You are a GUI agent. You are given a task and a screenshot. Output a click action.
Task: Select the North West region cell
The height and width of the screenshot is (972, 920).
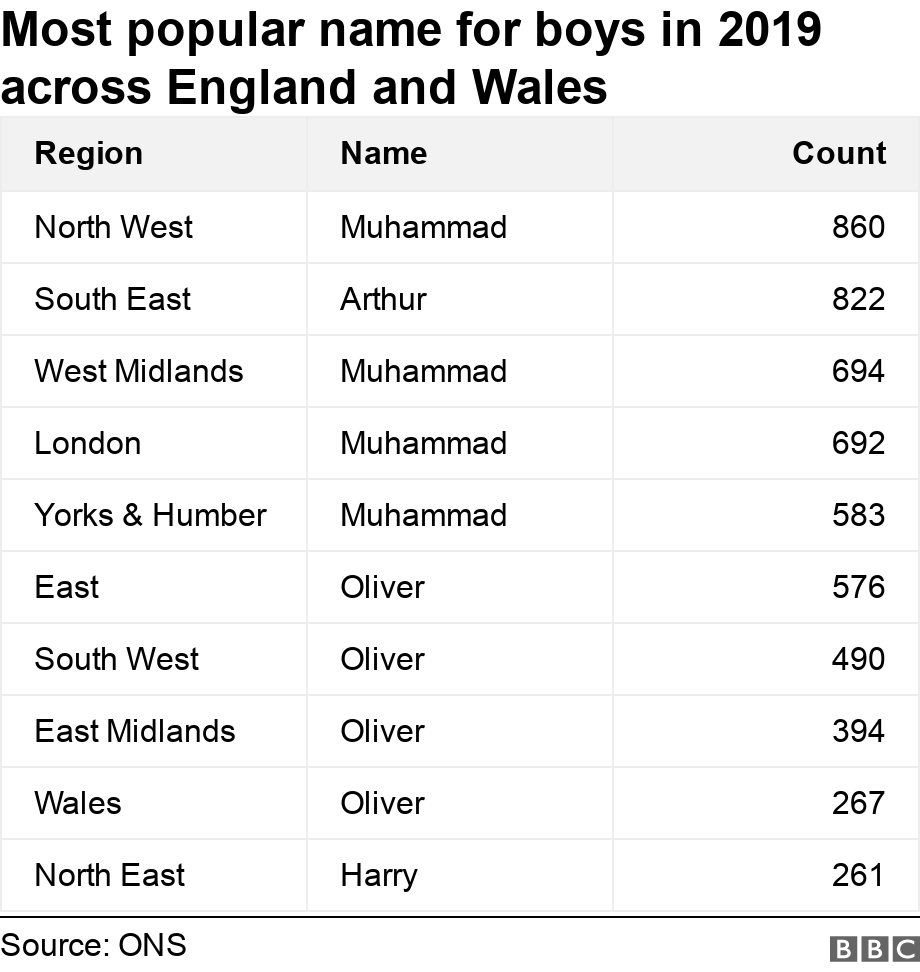pos(114,227)
